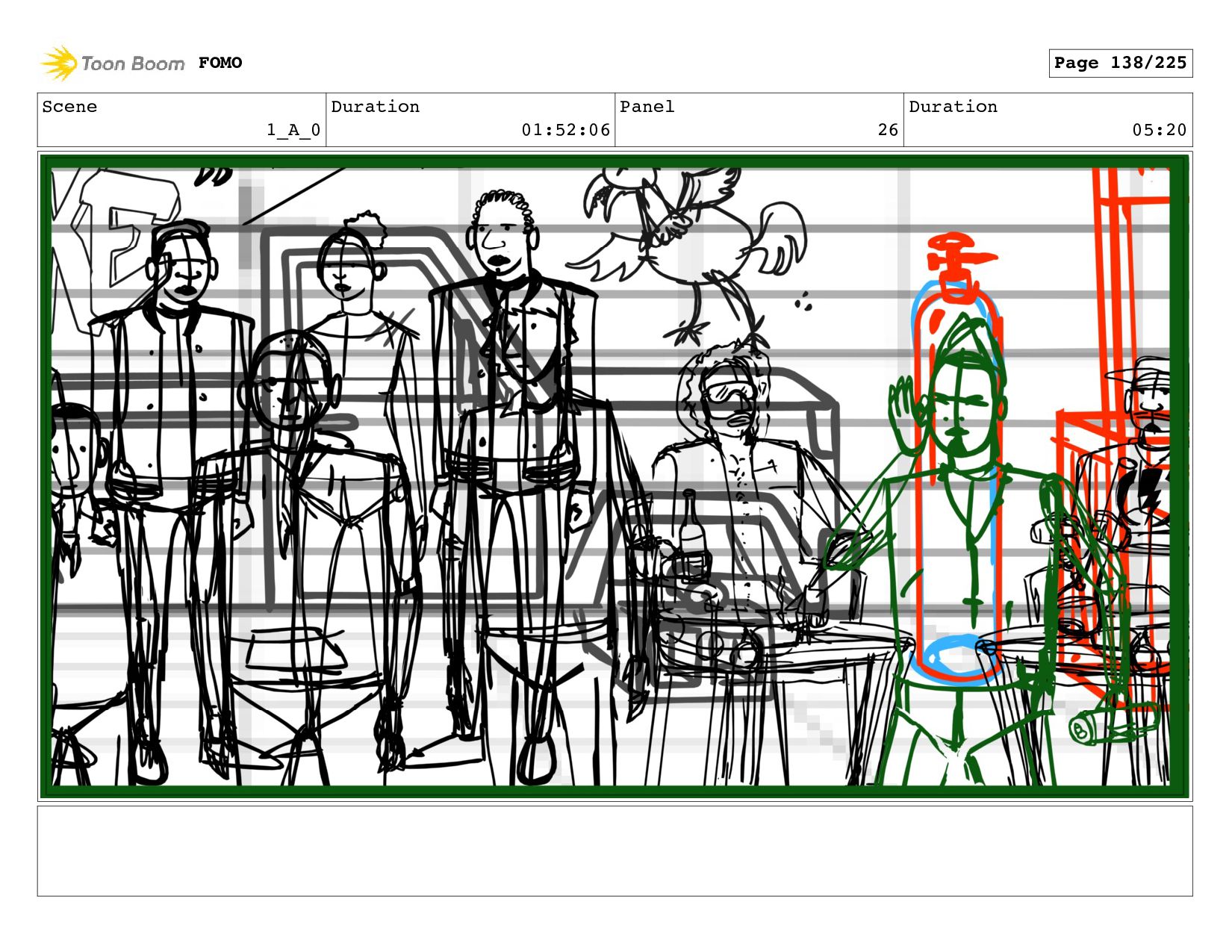This screenshot has height=952, width=1232.
Task: Click the FOMO project title
Action: 220,63
